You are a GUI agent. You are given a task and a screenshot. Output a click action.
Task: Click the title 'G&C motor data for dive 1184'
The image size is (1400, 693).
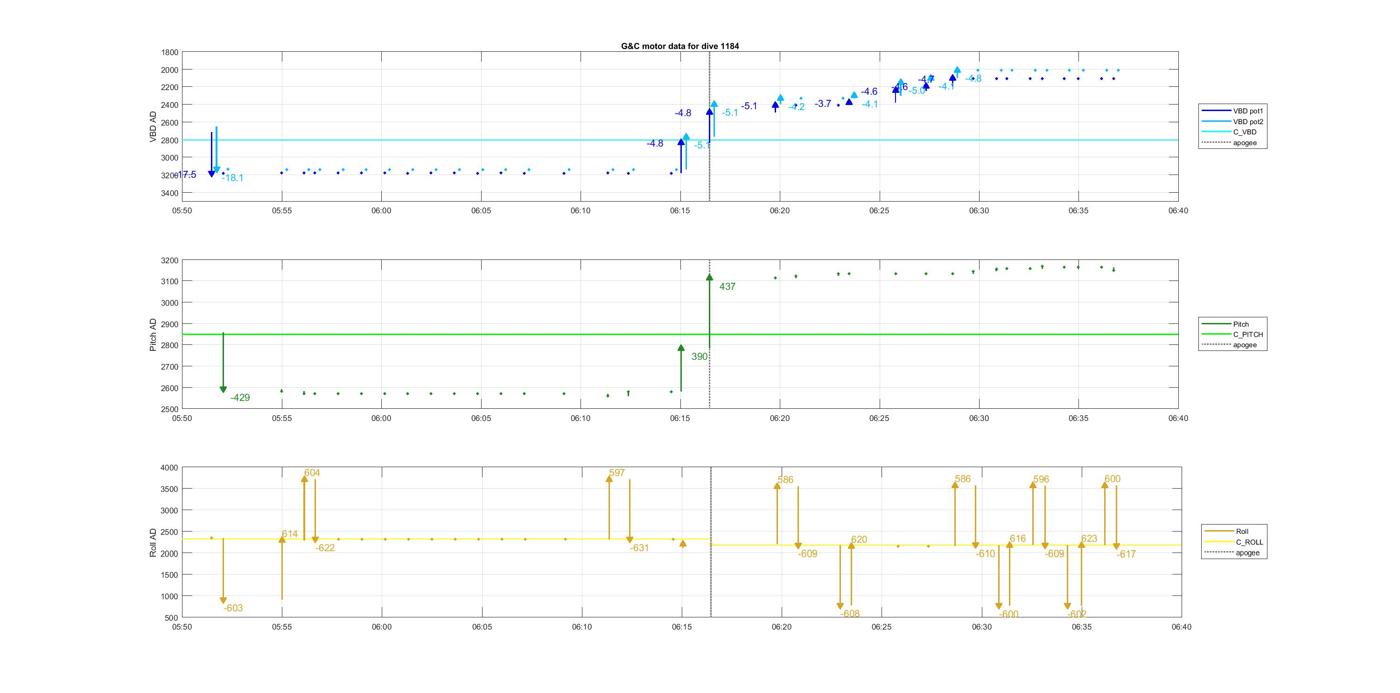(x=680, y=46)
